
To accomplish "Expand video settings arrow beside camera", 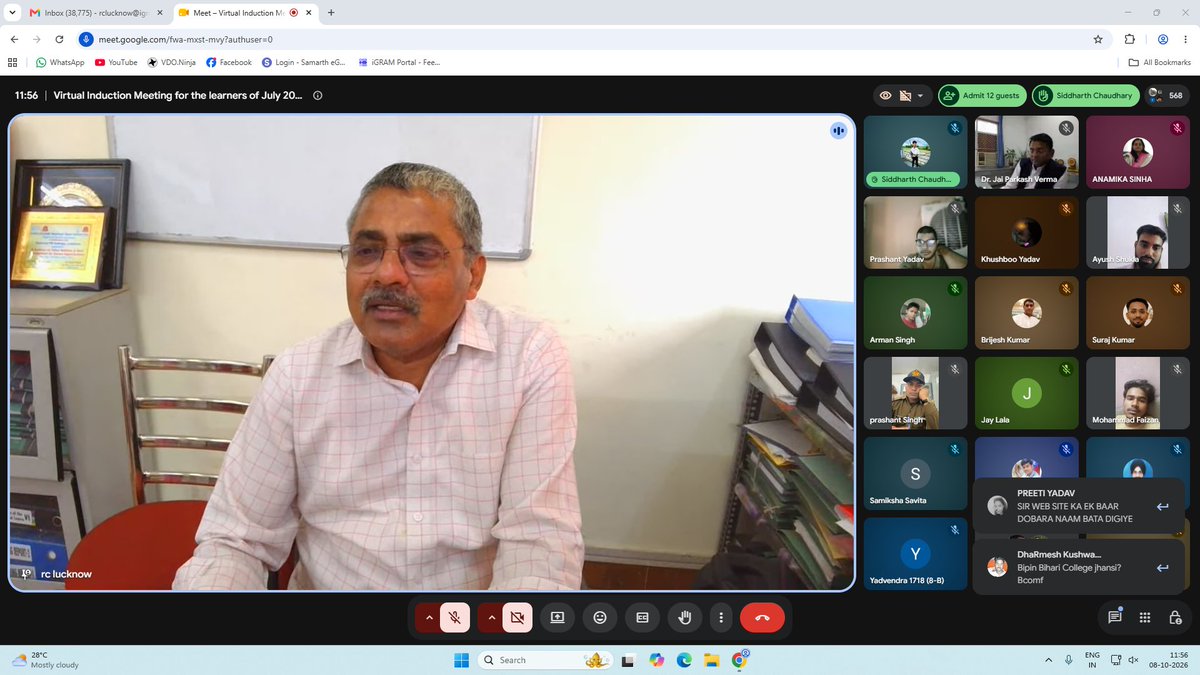I will pyautogui.click(x=491, y=618).
